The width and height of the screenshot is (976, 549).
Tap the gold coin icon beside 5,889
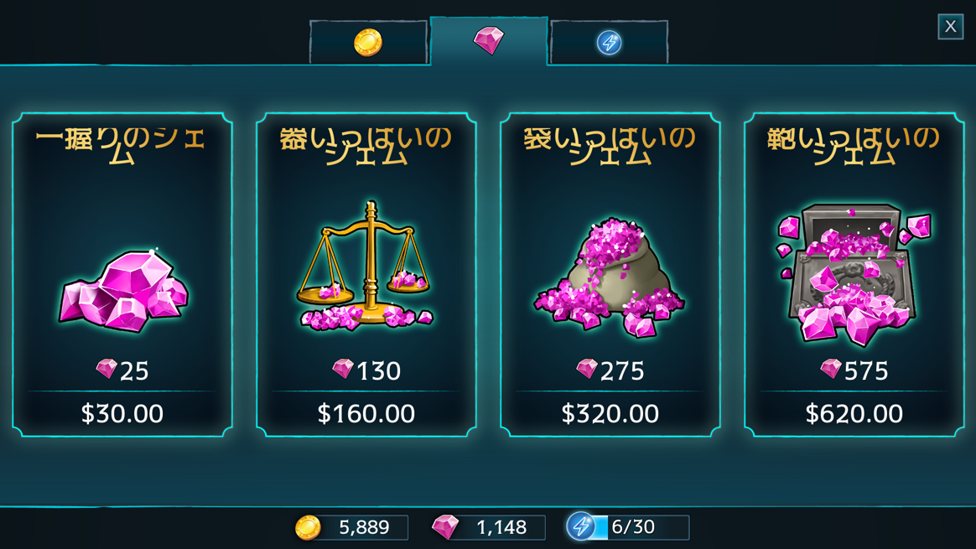point(307,527)
